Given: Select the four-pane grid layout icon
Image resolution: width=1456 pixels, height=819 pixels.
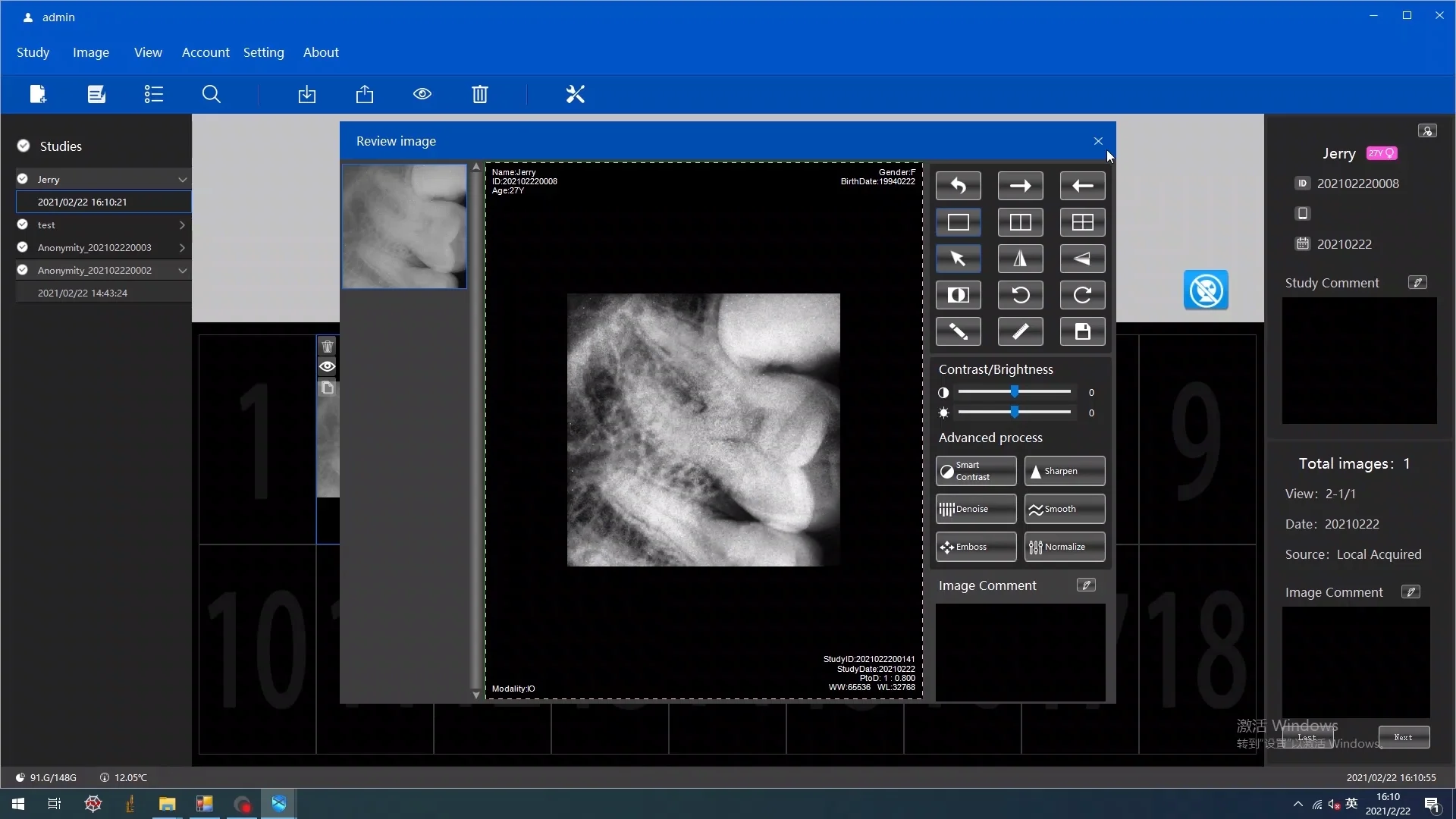Looking at the screenshot, I should tap(1082, 222).
